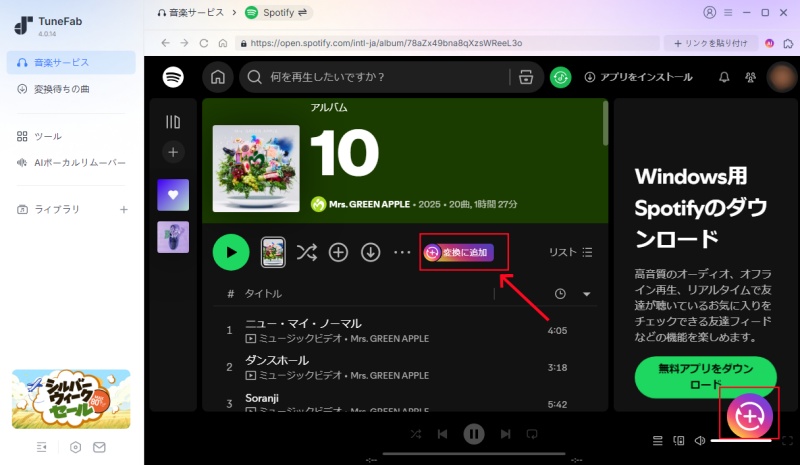Open the playlist thumbnail below Liked Songs
The width and height of the screenshot is (800, 465).
tap(173, 237)
